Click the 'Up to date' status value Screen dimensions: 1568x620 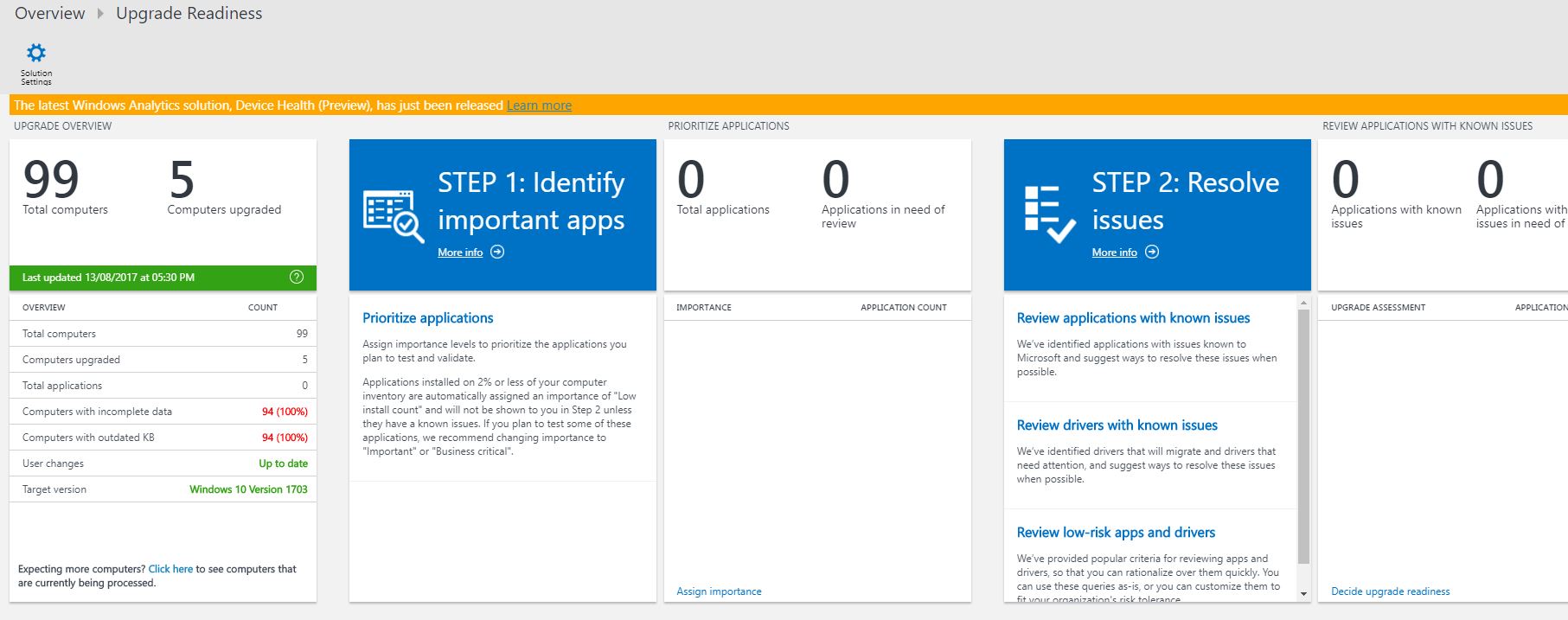point(283,463)
